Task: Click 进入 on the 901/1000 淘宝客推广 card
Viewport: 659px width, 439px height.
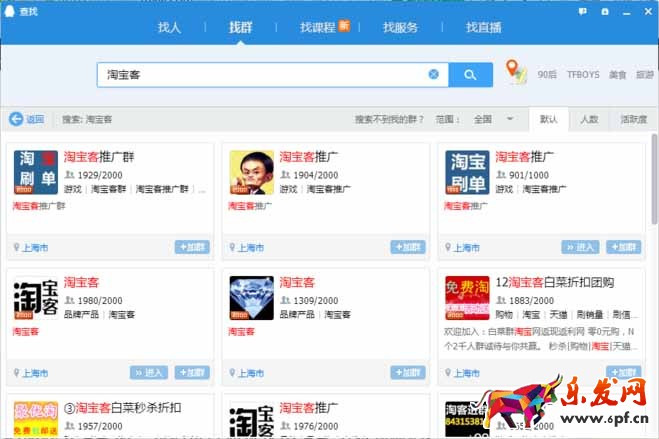Action: pos(581,247)
